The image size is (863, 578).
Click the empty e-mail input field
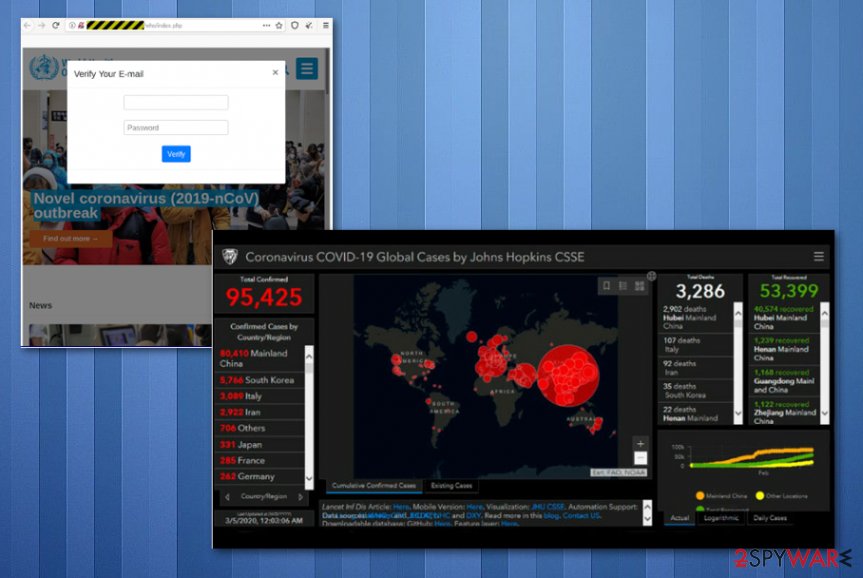[176, 102]
